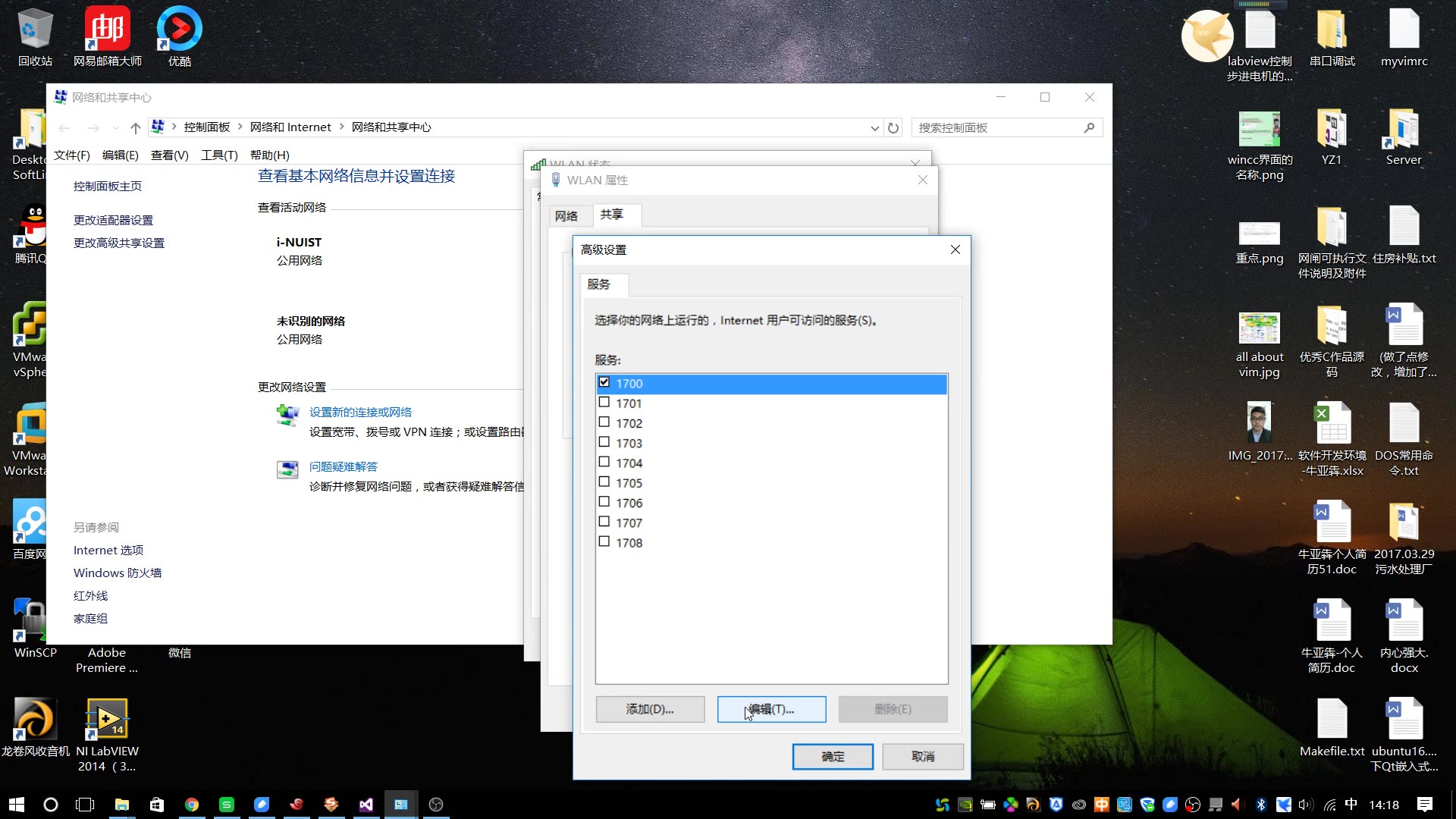Click the up-arrow navigation icon
1456x819 pixels.
click(x=136, y=128)
